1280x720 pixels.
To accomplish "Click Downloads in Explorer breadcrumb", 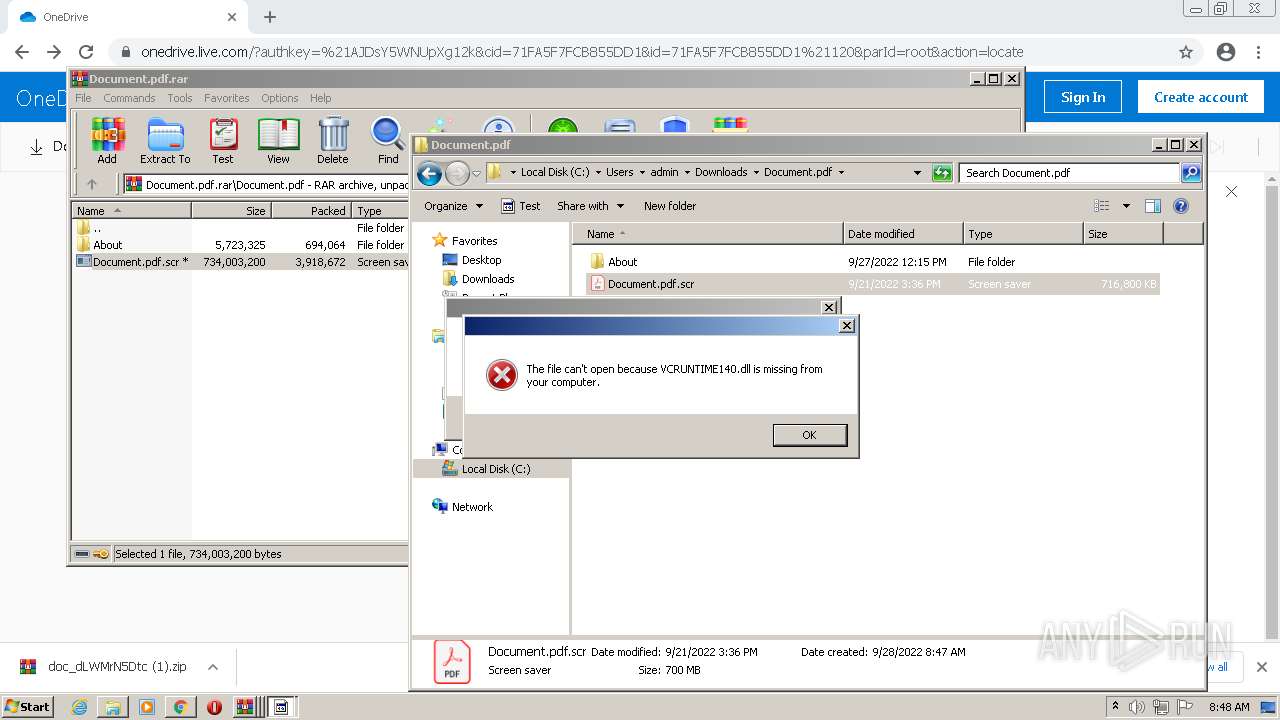I will coord(721,172).
